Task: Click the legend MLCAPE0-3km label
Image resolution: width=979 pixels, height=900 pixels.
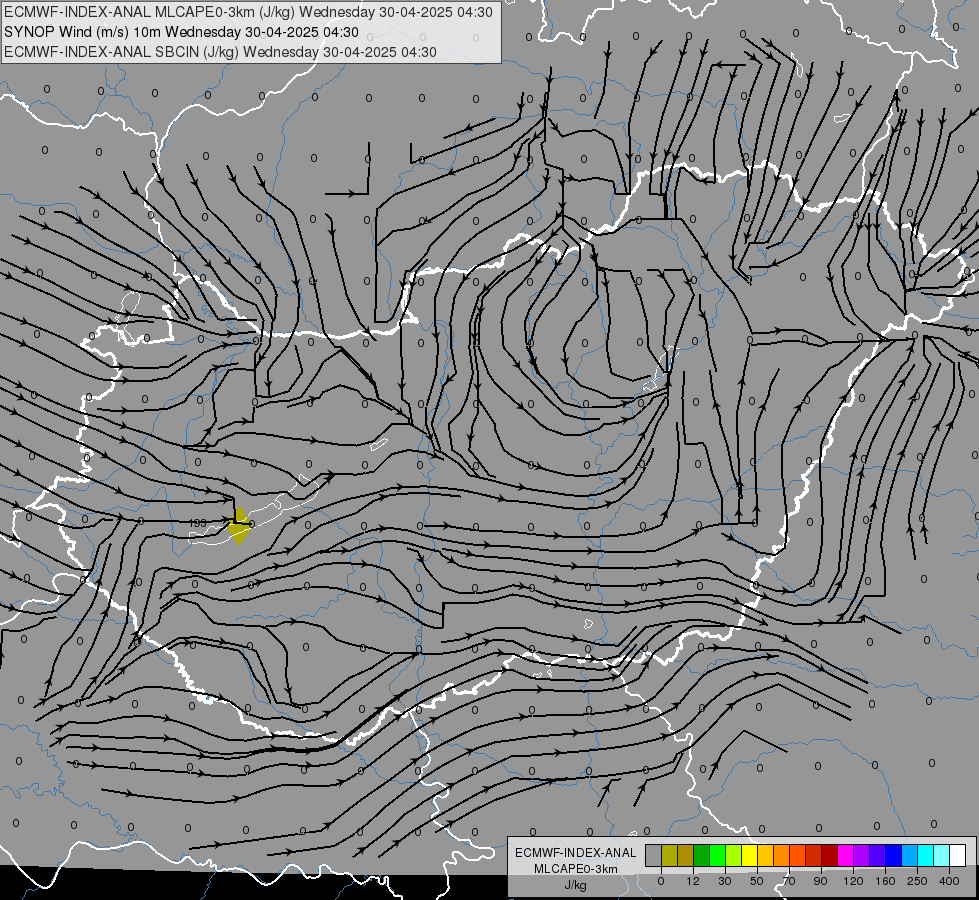Action: (x=576, y=869)
